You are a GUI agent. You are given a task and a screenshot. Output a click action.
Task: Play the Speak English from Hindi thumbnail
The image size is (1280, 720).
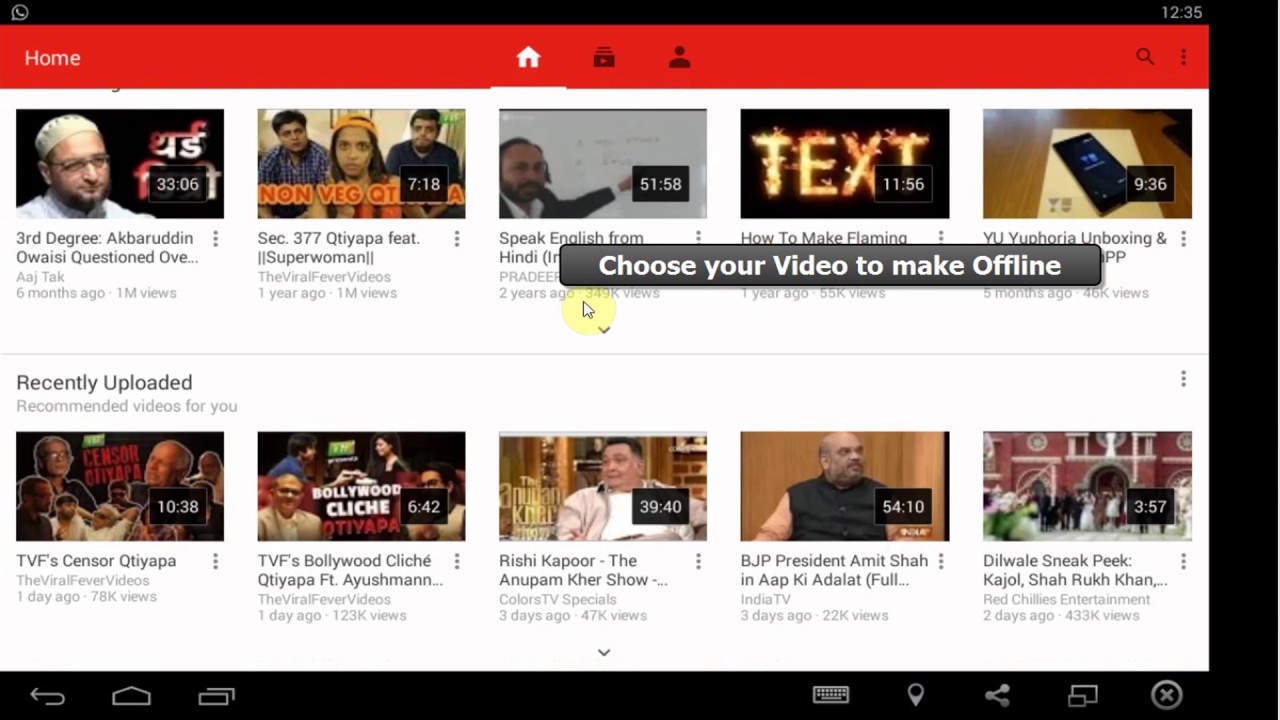click(x=603, y=164)
